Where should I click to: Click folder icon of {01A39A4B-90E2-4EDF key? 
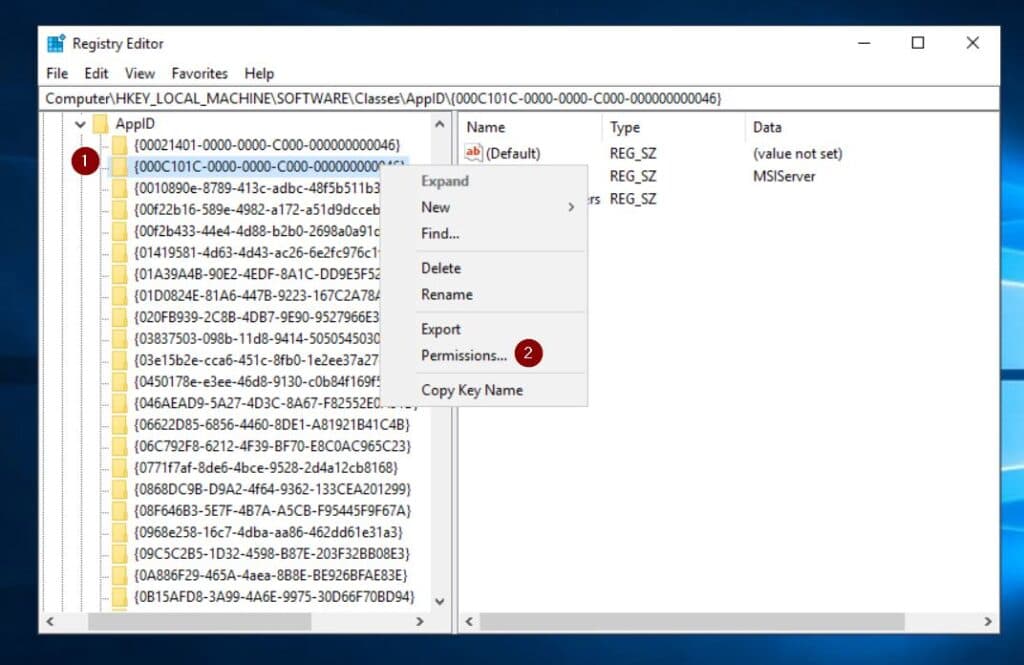coord(120,274)
